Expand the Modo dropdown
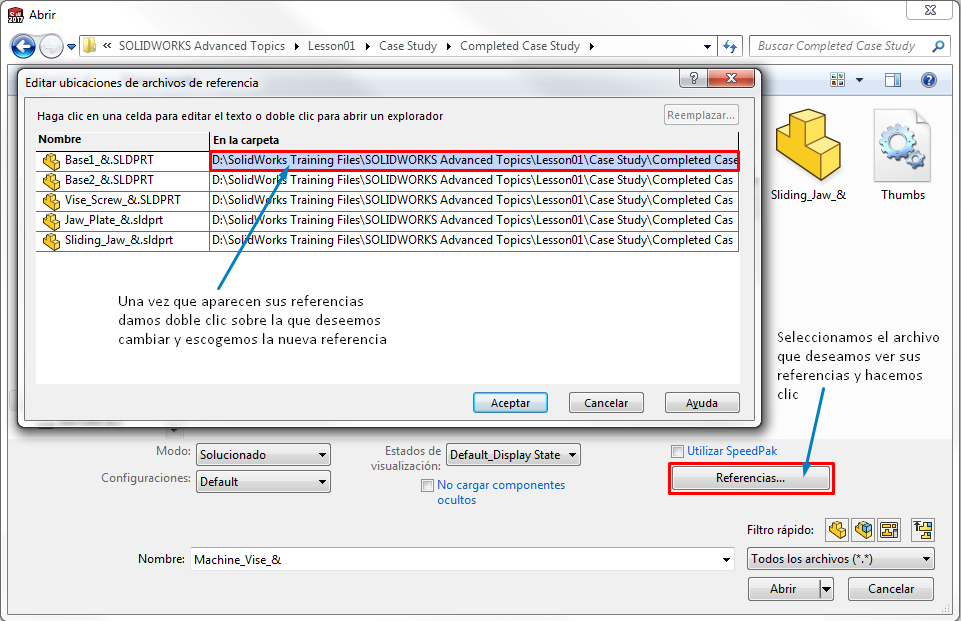961x621 pixels. pos(263,455)
